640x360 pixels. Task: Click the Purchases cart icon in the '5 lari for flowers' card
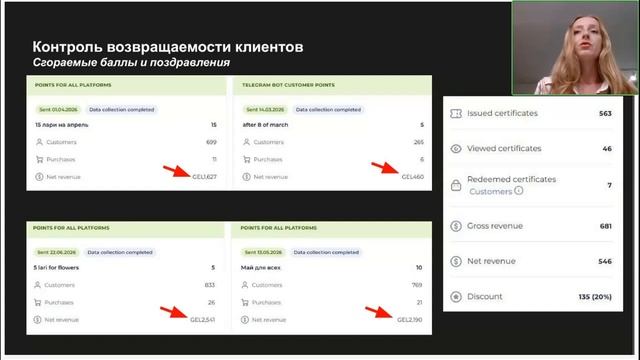[x=38, y=302]
